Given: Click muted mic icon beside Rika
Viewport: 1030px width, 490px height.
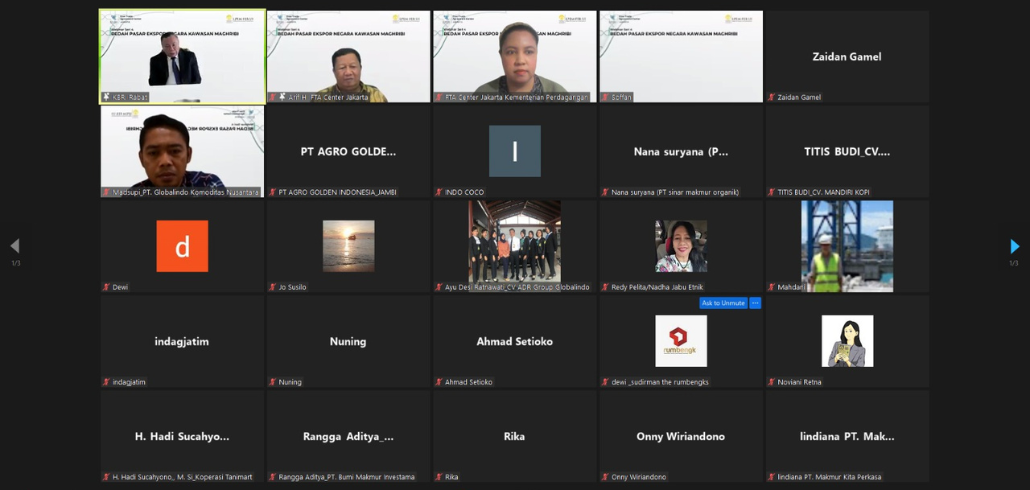Looking at the screenshot, I should (438, 477).
